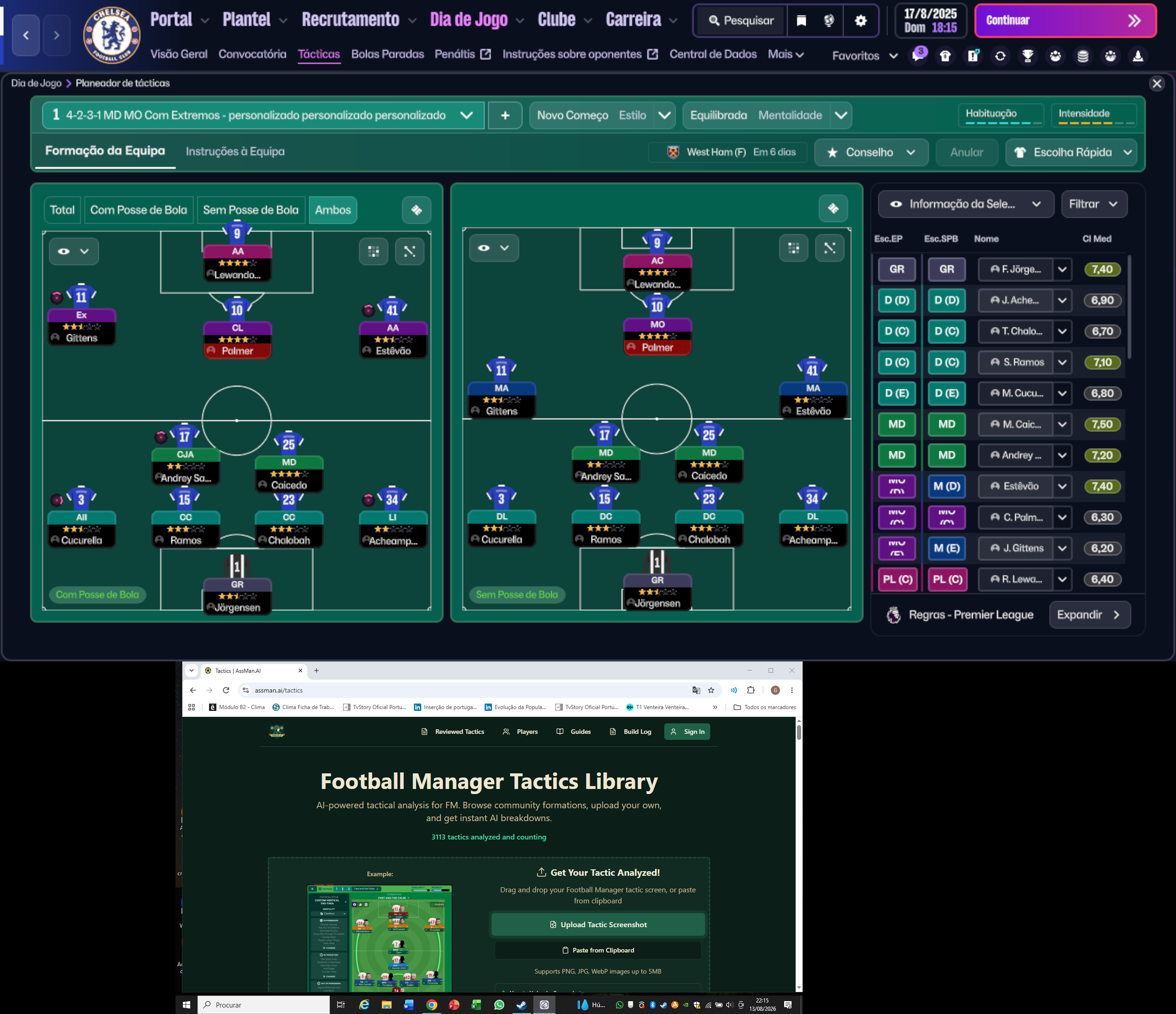The width and height of the screenshot is (1176, 1014).
Task: Open the Plantel menu
Action: coord(254,20)
